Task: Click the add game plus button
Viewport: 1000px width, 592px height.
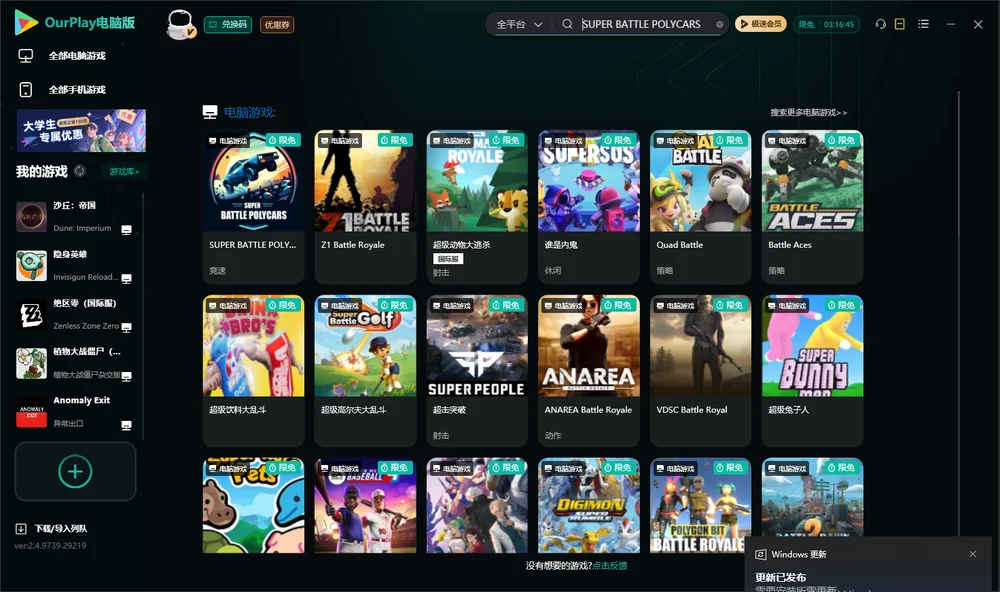Action: click(x=75, y=471)
